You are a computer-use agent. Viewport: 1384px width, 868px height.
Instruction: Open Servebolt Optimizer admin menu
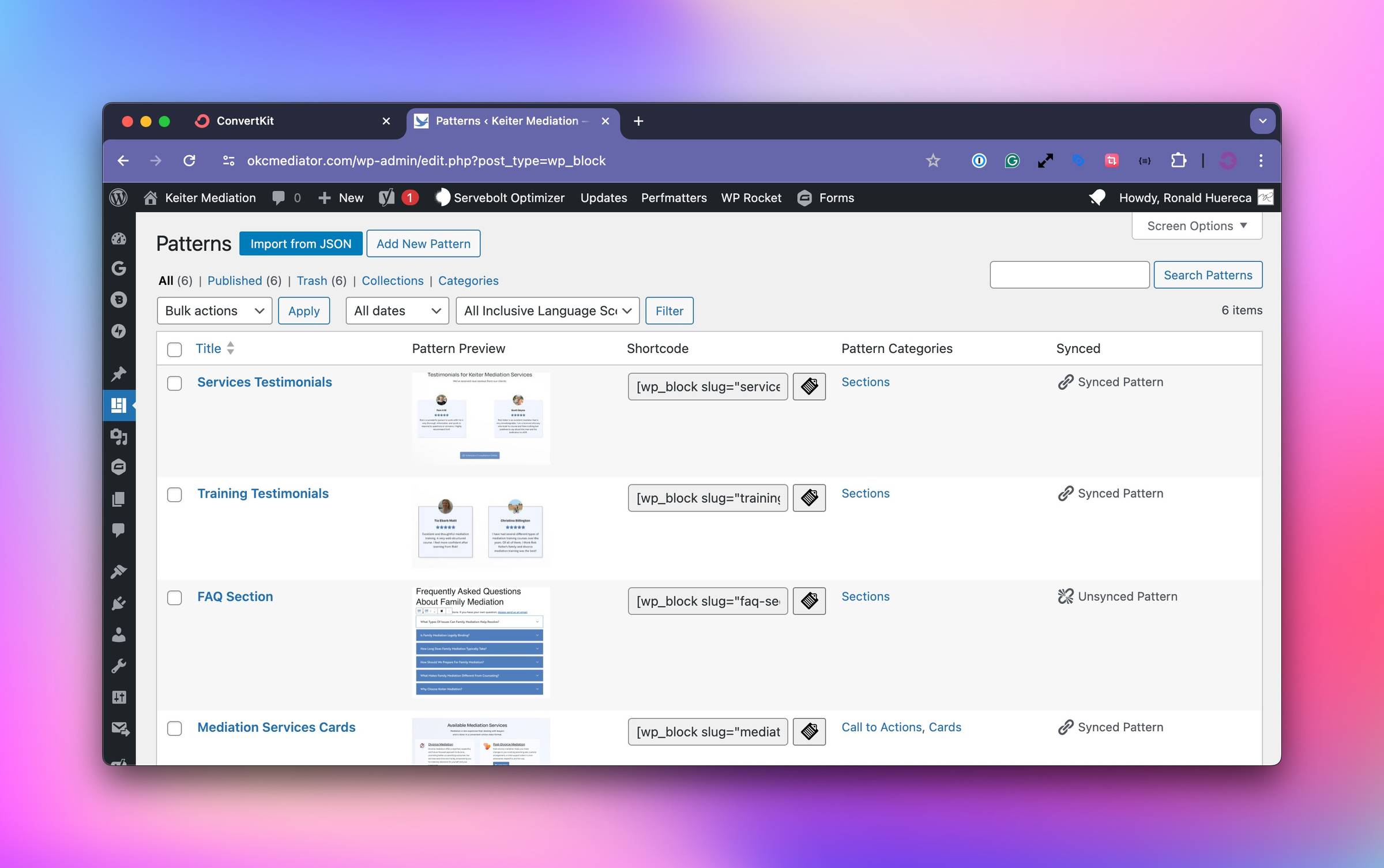coord(499,198)
